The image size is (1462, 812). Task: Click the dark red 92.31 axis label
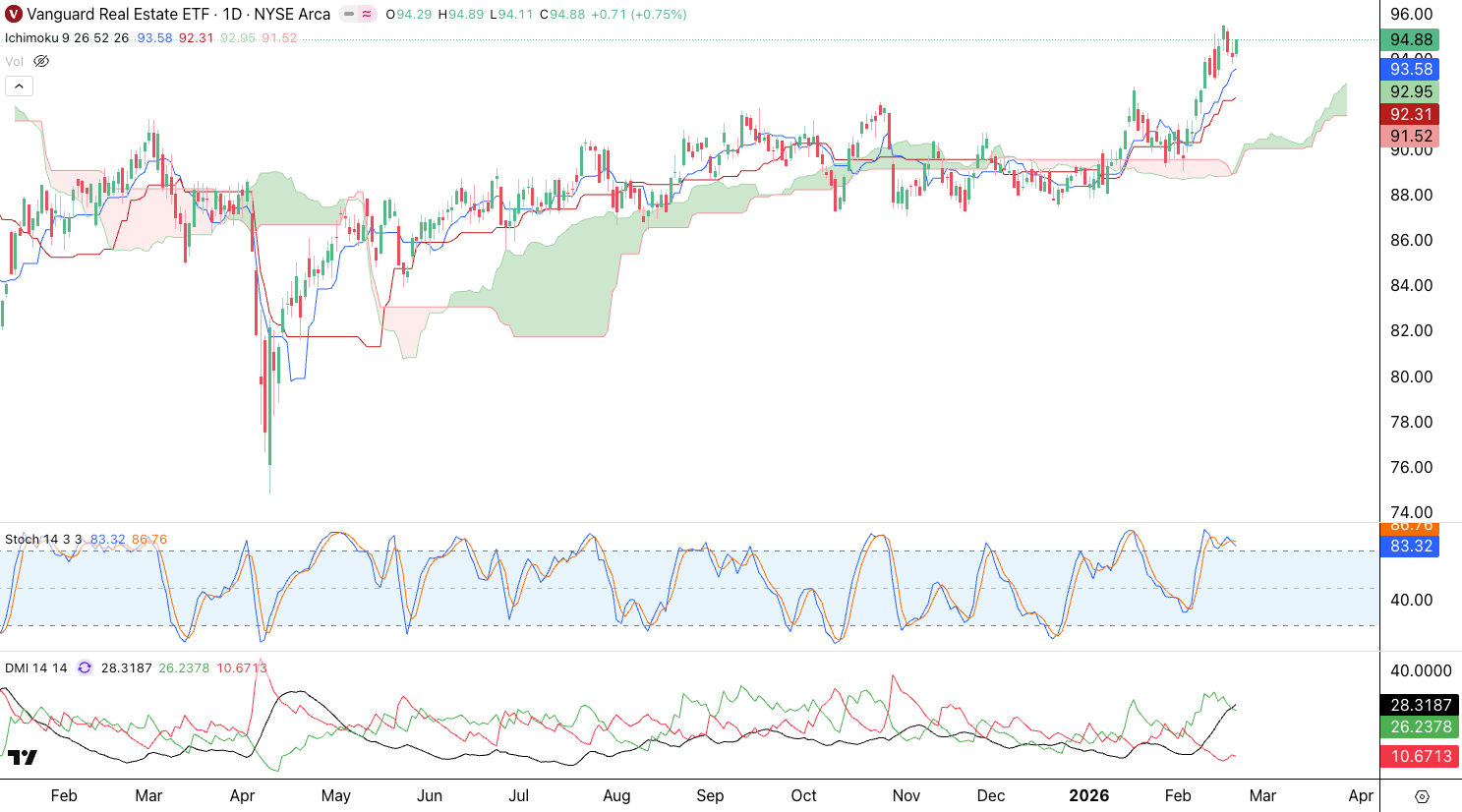click(x=1410, y=114)
